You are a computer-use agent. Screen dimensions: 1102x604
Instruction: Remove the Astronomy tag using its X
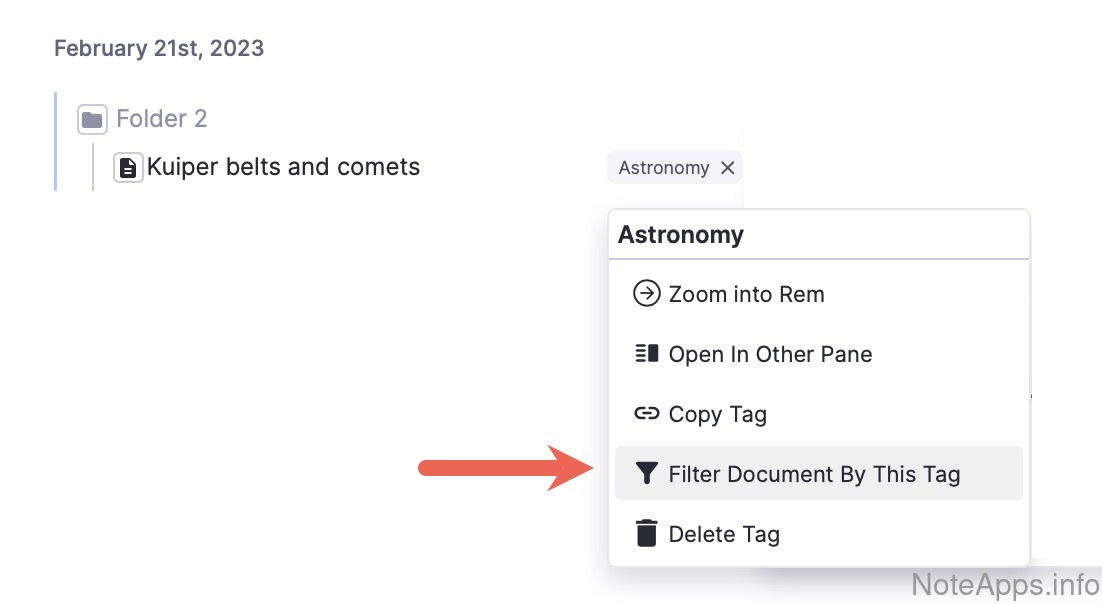[x=728, y=168]
